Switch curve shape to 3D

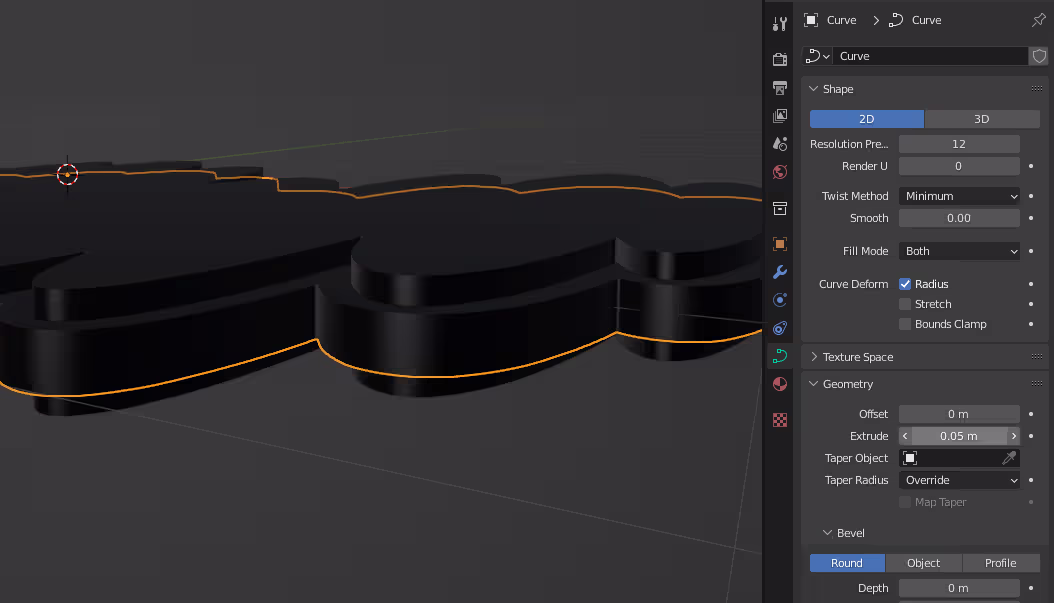(x=981, y=119)
